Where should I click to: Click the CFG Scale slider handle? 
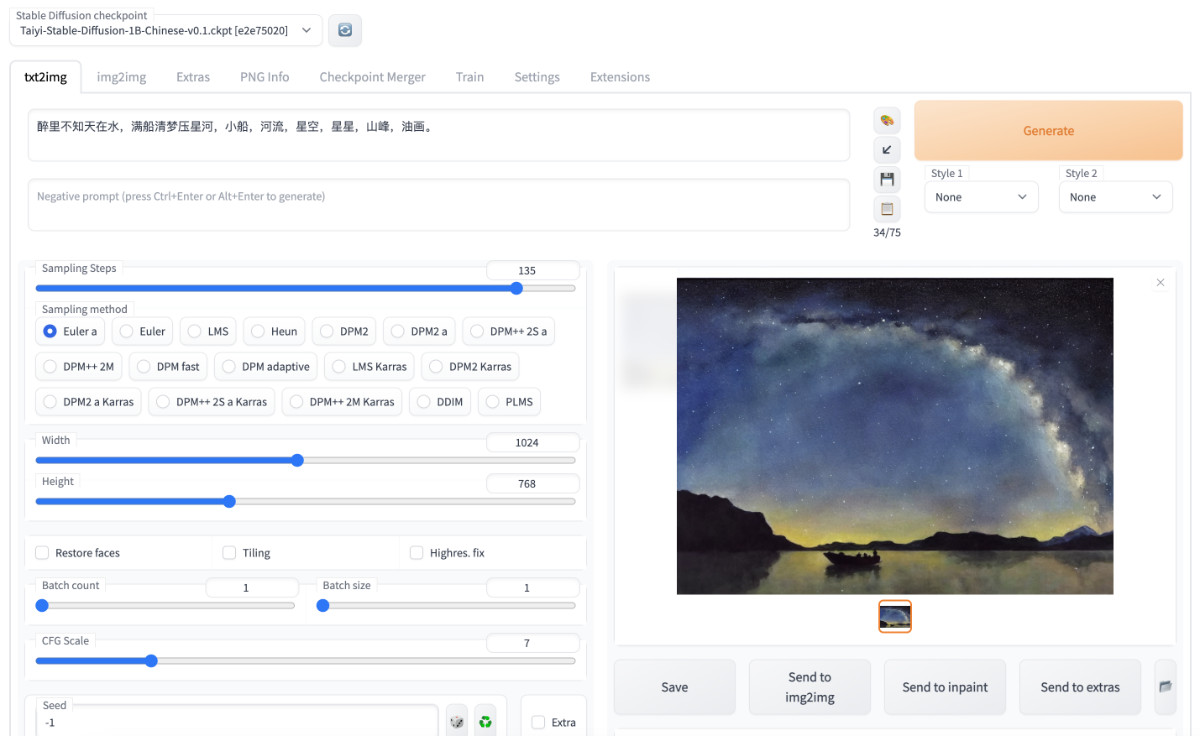151,661
